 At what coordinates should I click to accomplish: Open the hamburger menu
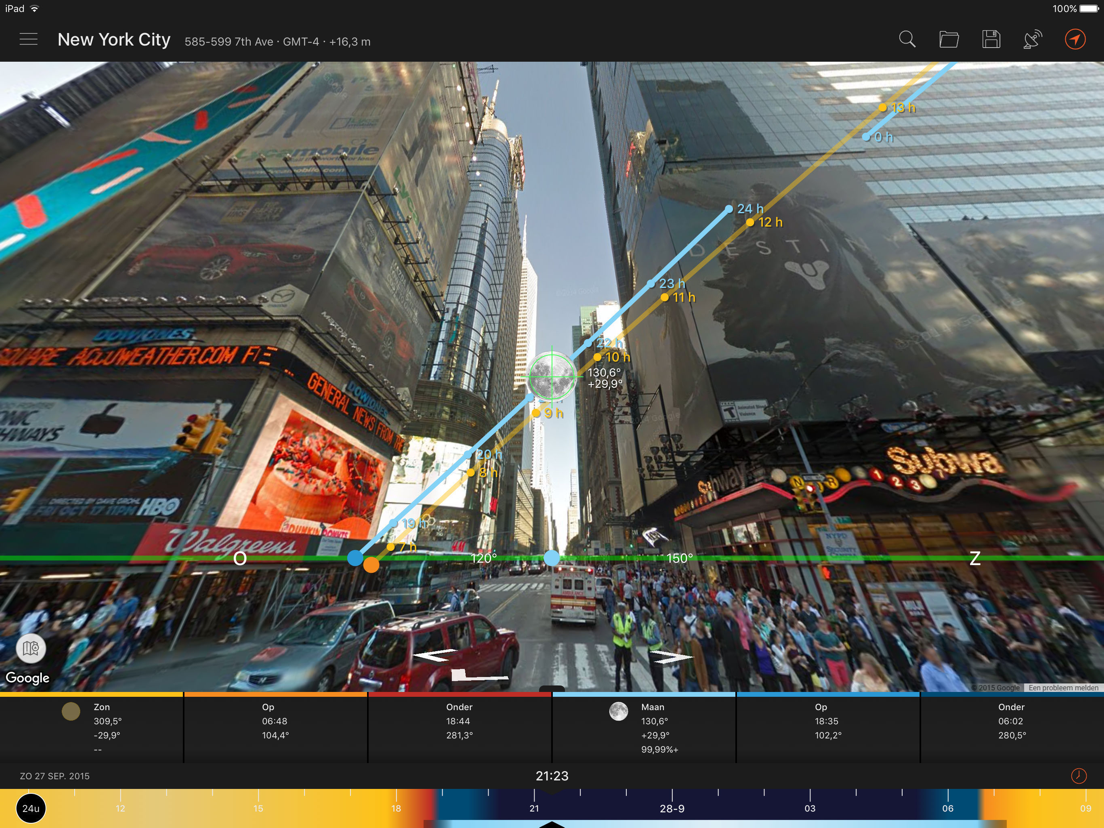(x=28, y=39)
